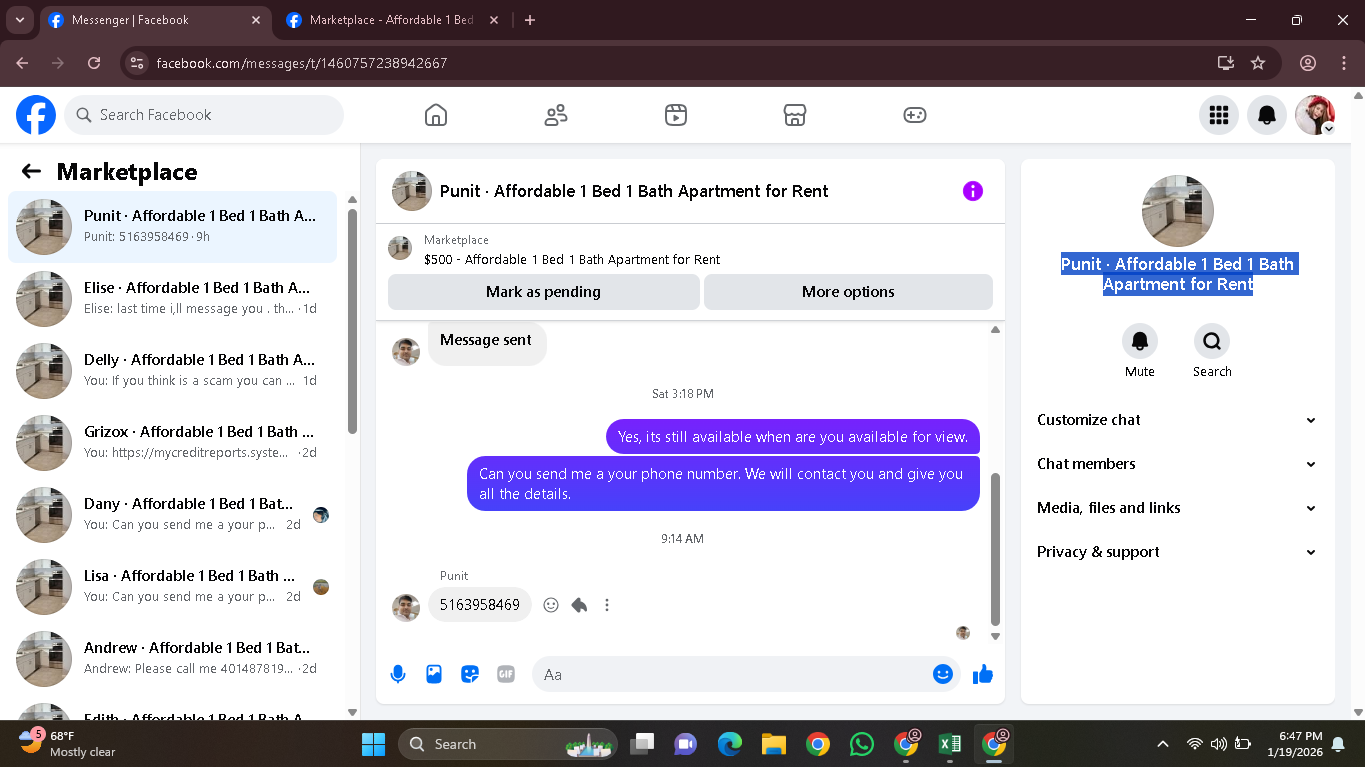Open the Facebook logo home link
Viewport: 1365px width, 767px height.
[36, 115]
